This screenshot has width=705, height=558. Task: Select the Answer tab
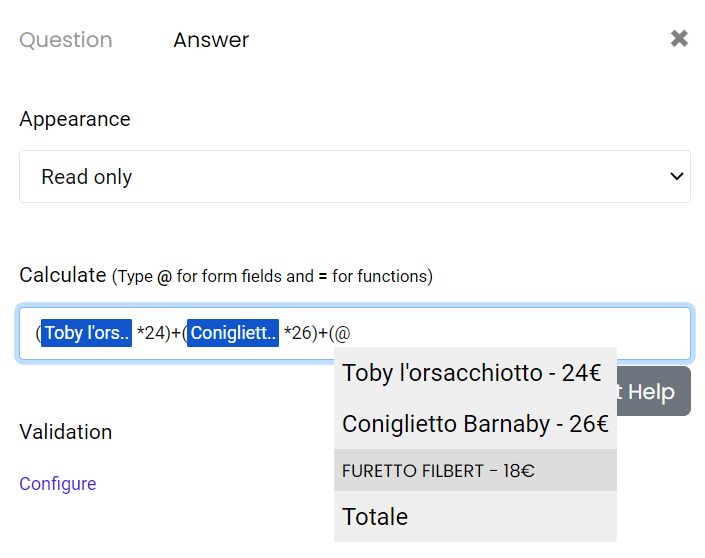(211, 40)
